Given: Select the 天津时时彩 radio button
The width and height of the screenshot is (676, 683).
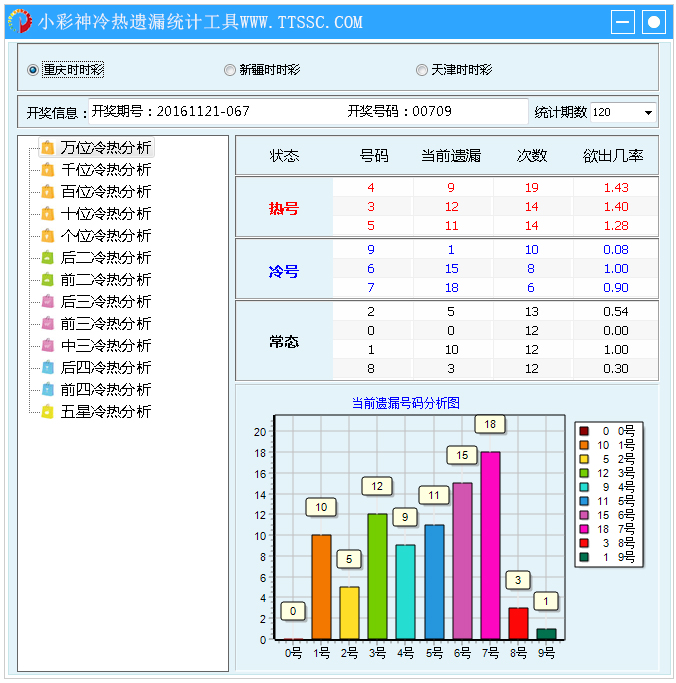Looking at the screenshot, I should click(422, 70).
